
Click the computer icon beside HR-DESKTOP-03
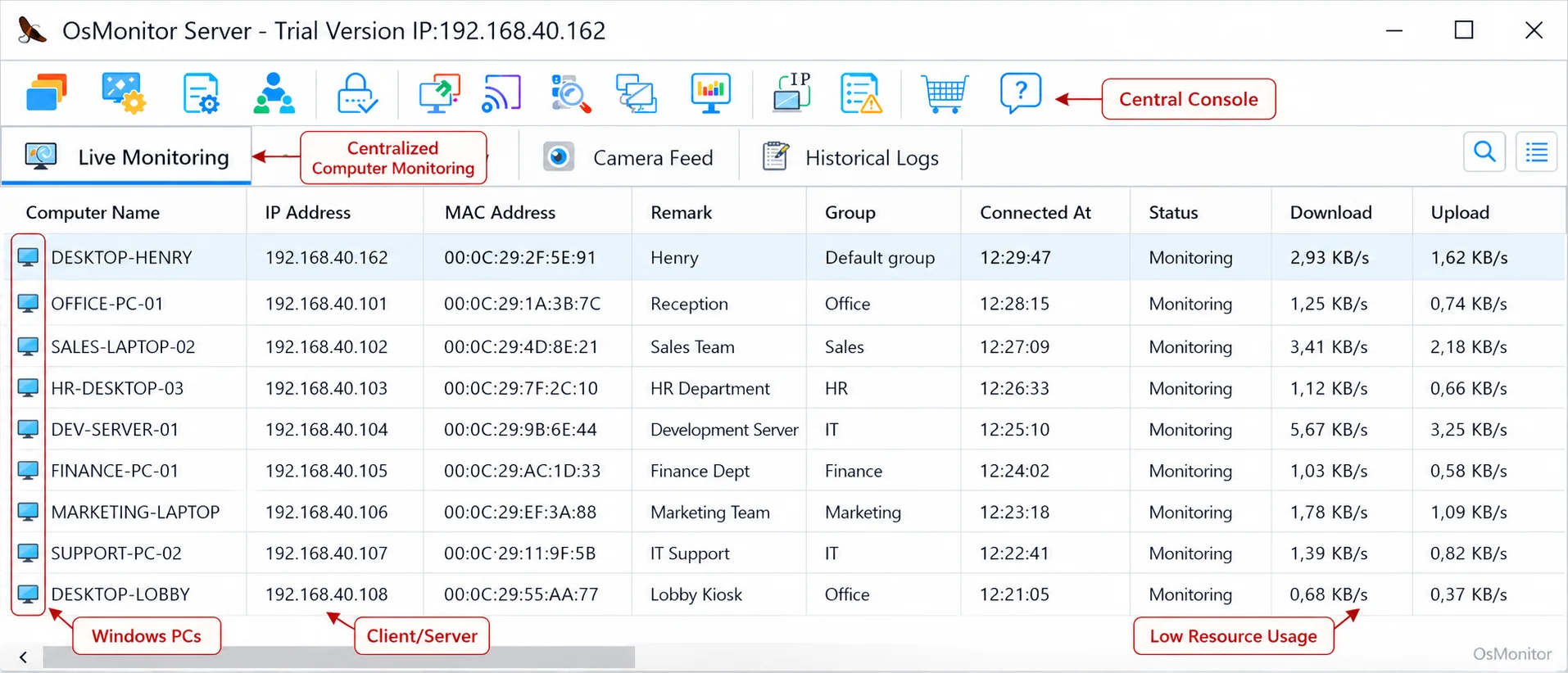pyautogui.click(x=28, y=388)
